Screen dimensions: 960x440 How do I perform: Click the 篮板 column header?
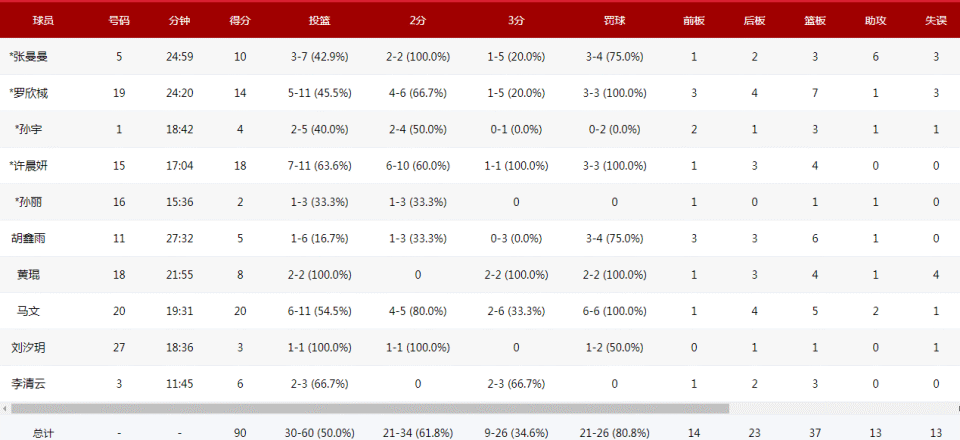coord(815,20)
